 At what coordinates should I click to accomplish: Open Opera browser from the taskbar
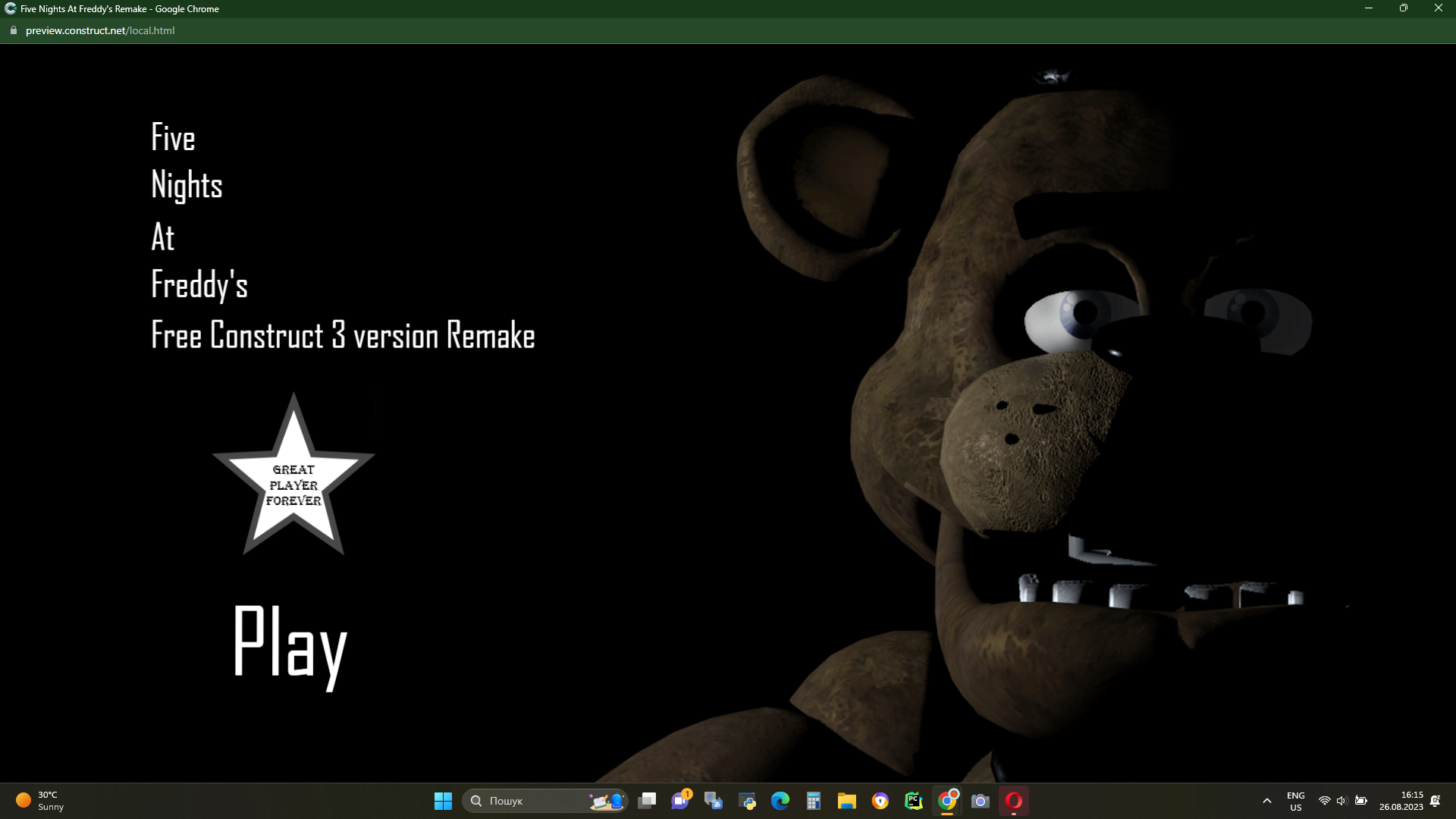1014,801
